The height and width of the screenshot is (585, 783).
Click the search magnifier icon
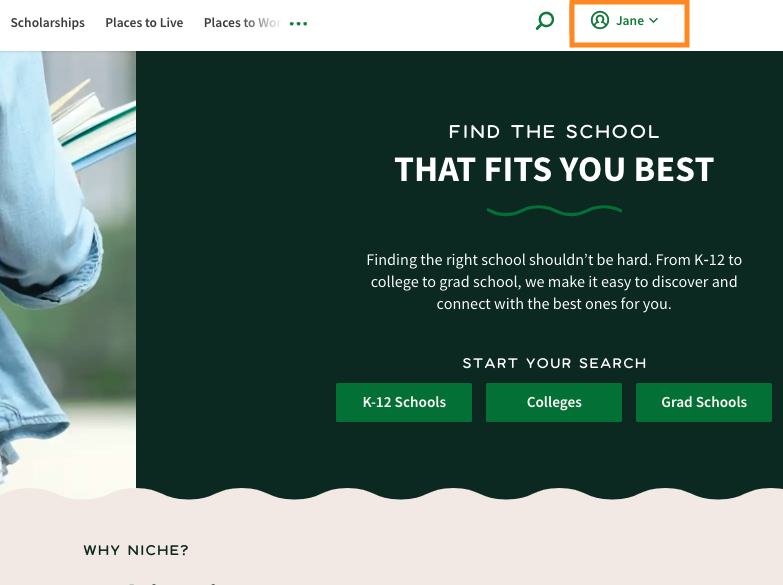545,21
